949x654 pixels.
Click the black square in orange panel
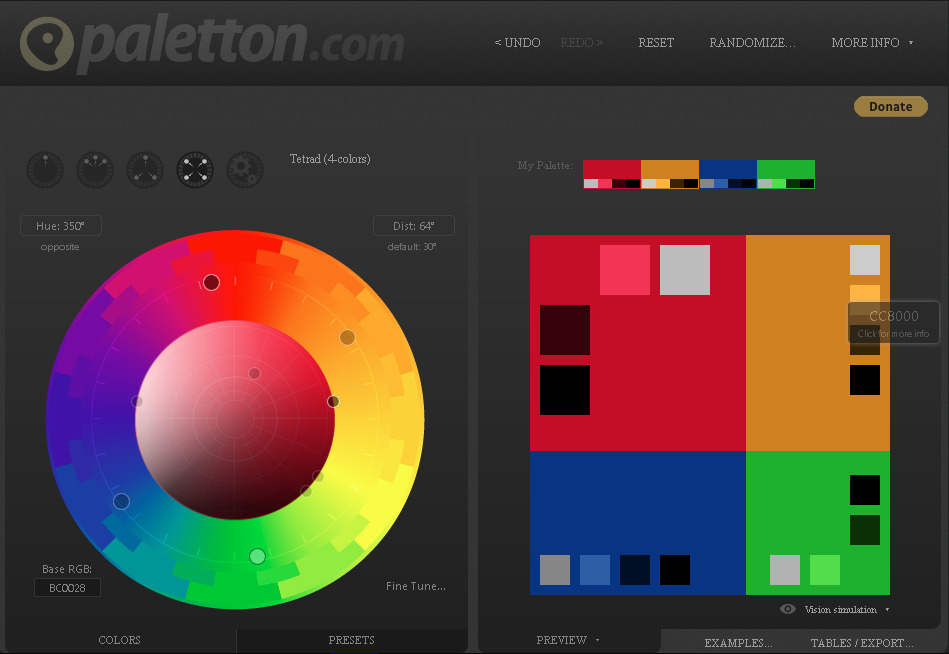(865, 380)
